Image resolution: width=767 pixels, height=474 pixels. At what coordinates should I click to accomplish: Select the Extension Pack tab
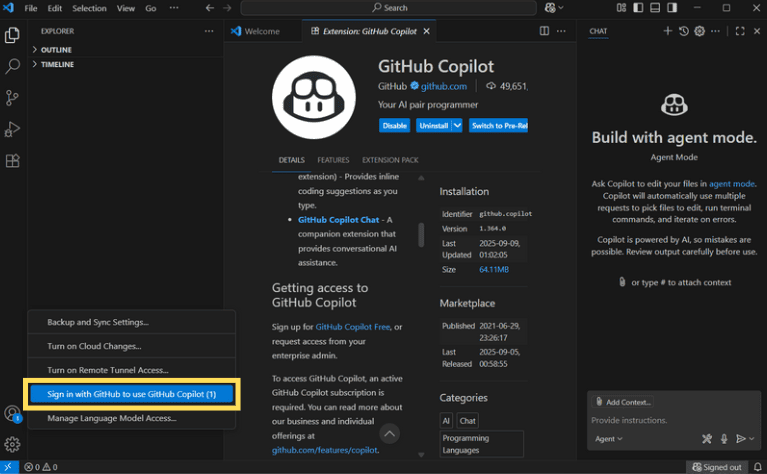[x=390, y=160]
